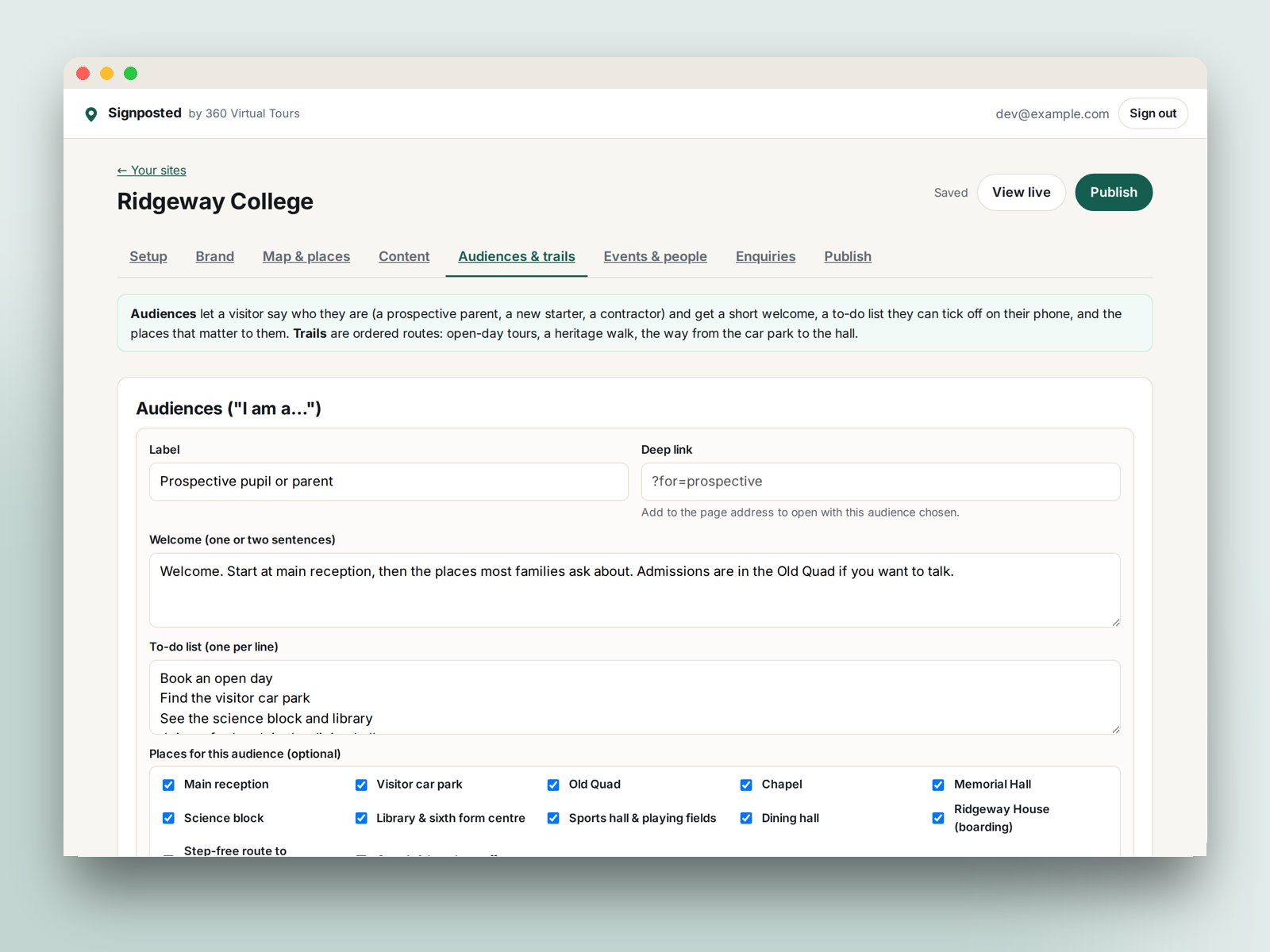Screen dimensions: 1270x952
Task: Uncheck the Main reception checkbox
Action: click(x=168, y=785)
